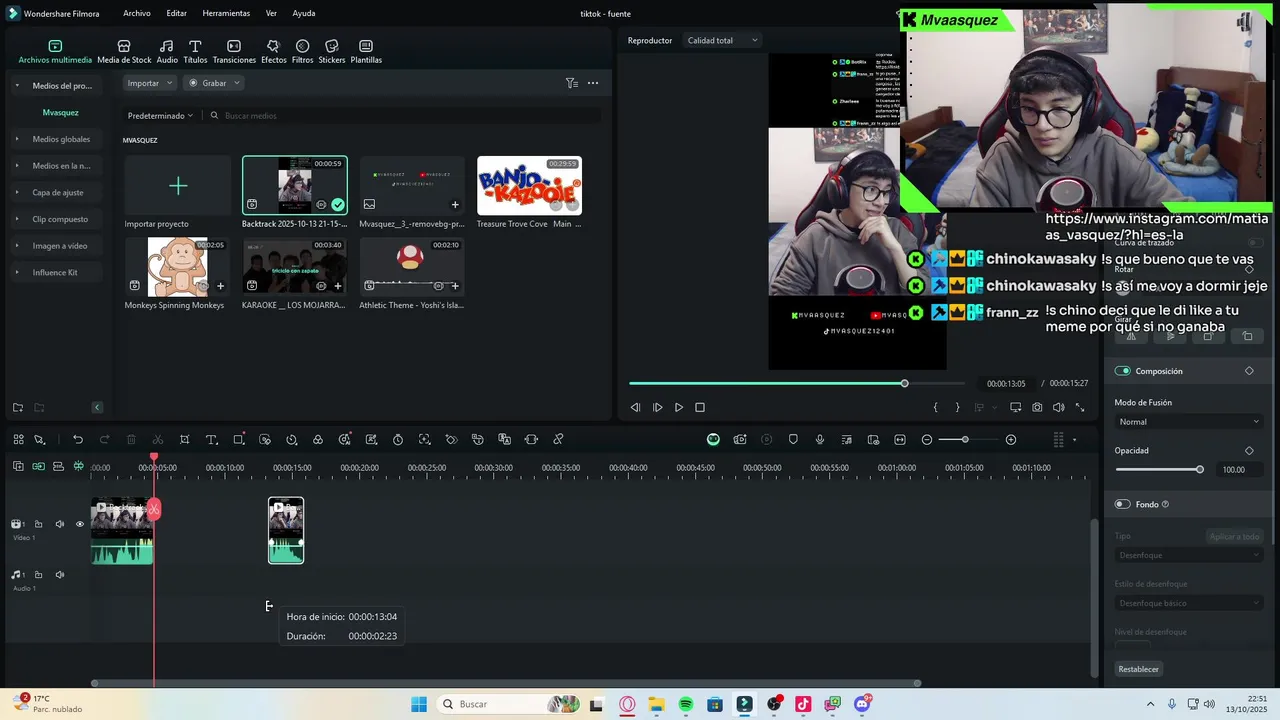The width and height of the screenshot is (1280, 720).
Task: Click the timeline layout grid icon
Action: pos(1058,439)
